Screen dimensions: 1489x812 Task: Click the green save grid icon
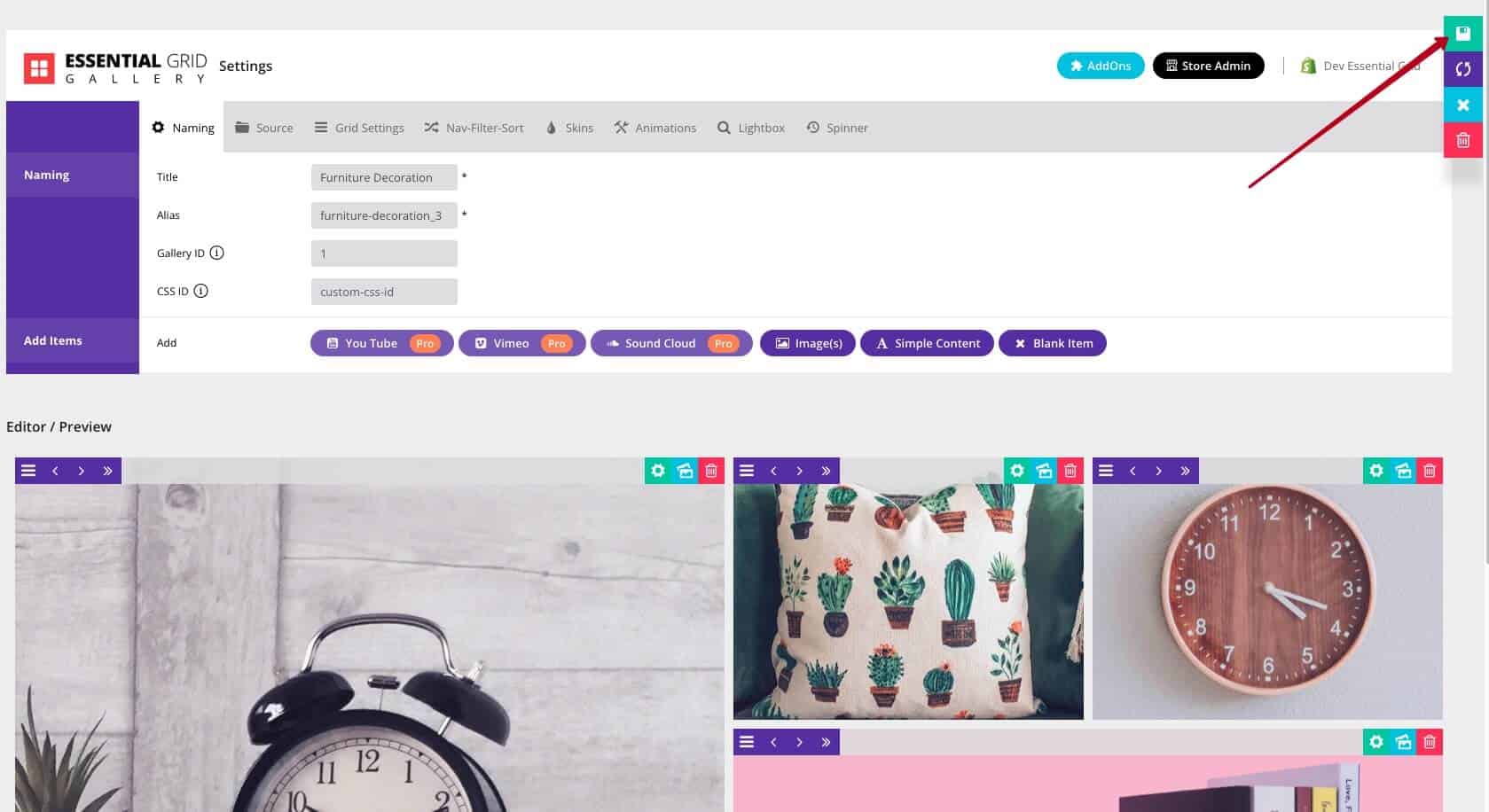(x=1462, y=34)
